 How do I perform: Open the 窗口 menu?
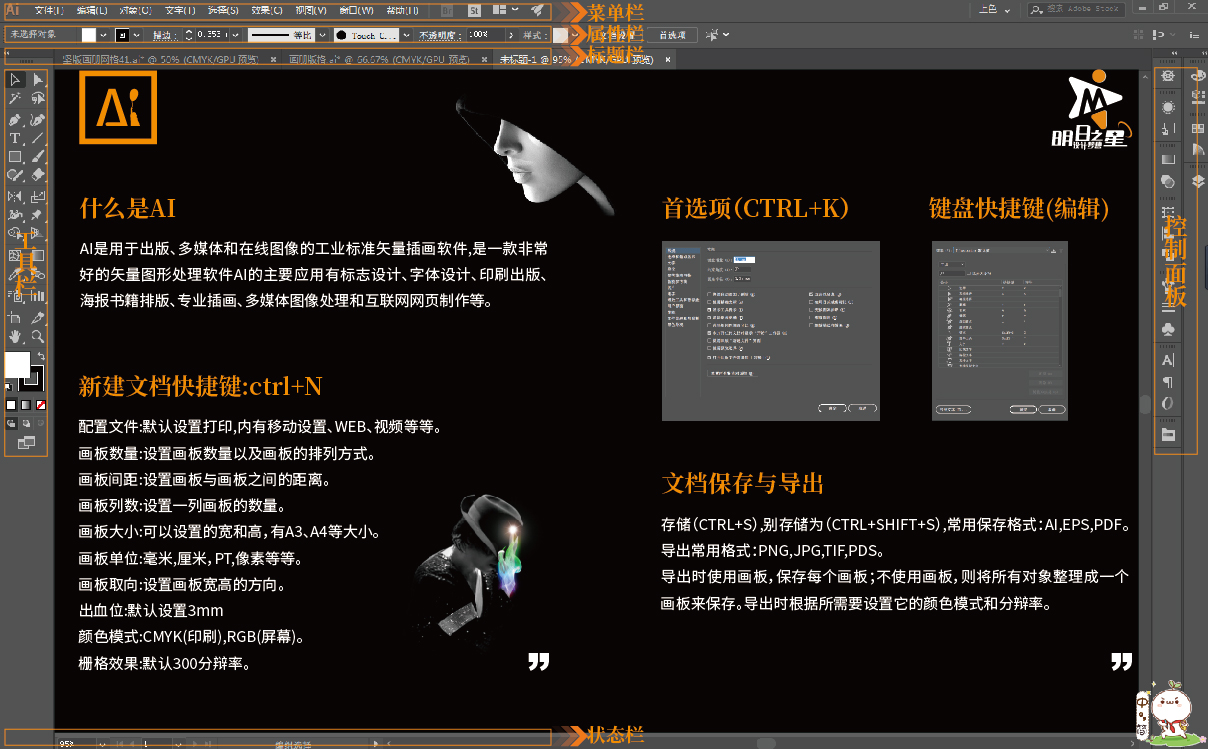coord(355,10)
